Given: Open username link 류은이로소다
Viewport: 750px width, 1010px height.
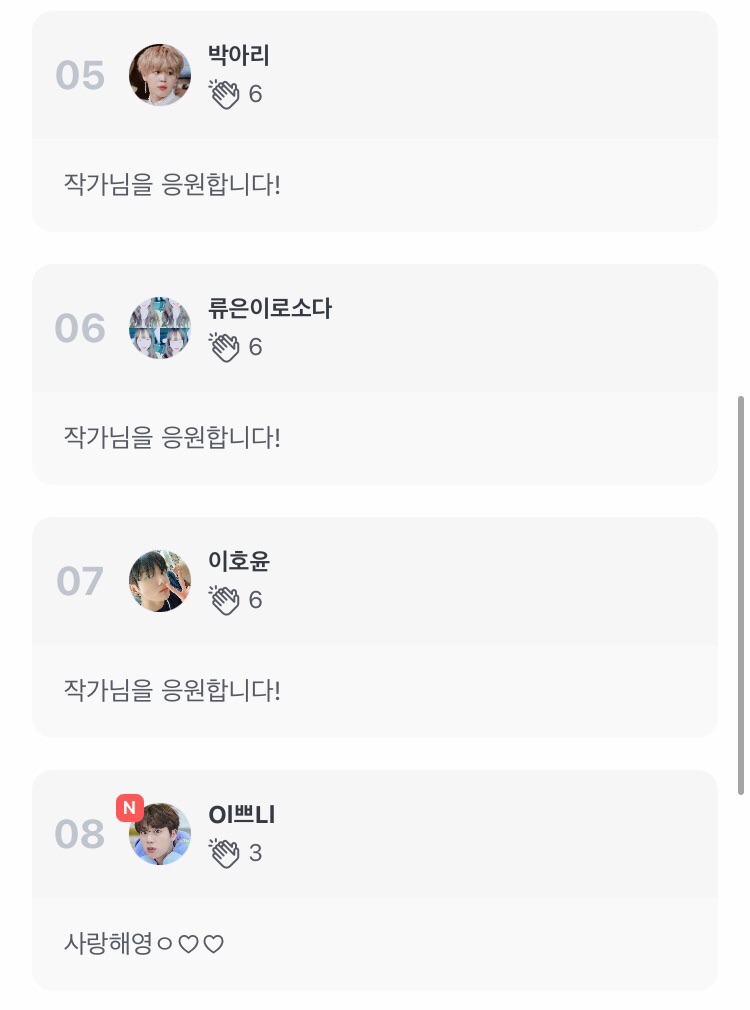Looking at the screenshot, I should pos(270,309).
